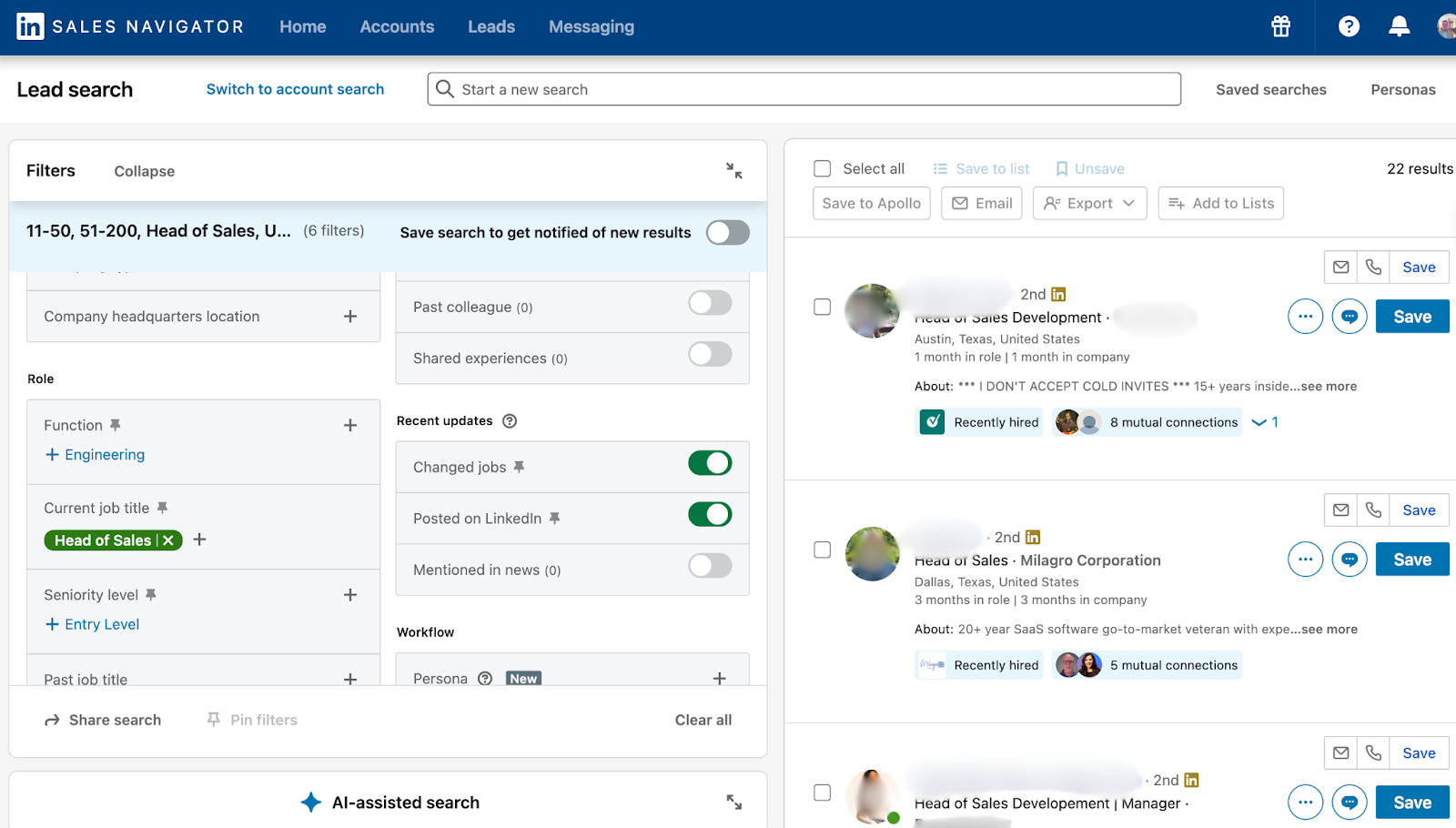Collapse the Filters panel with the arrows icon
1456x828 pixels.
pyautogui.click(x=734, y=170)
